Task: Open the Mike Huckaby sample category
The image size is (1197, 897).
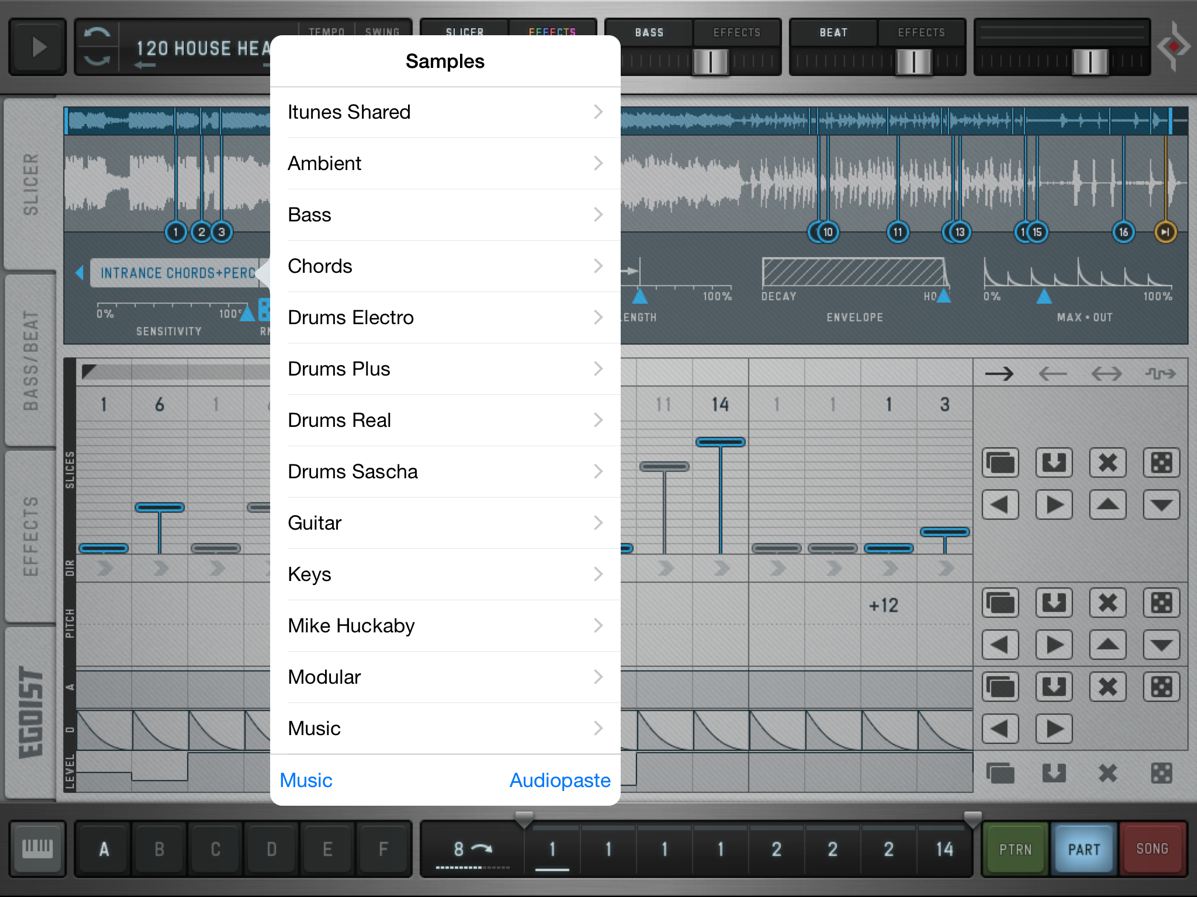Action: [x=445, y=625]
